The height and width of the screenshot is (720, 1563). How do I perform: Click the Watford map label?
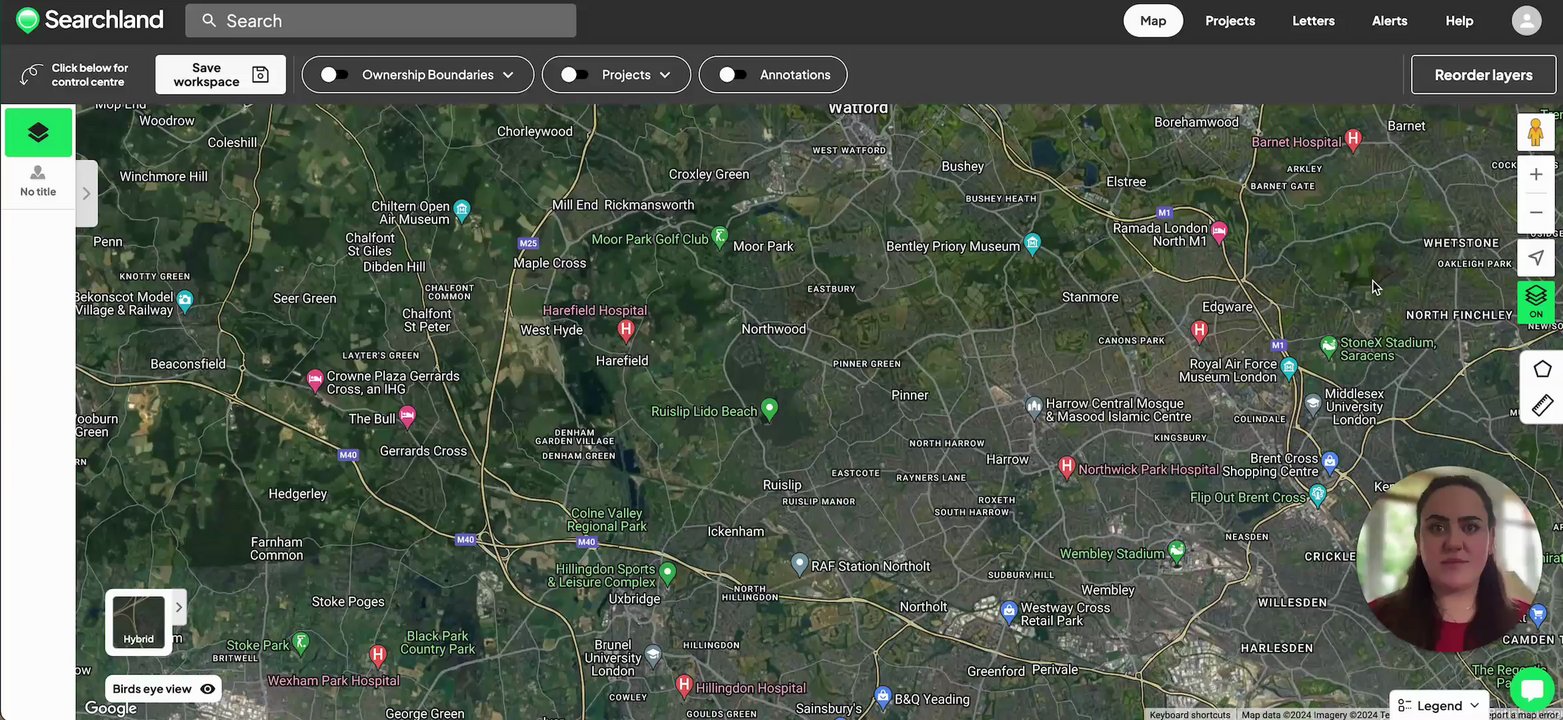tap(858, 108)
